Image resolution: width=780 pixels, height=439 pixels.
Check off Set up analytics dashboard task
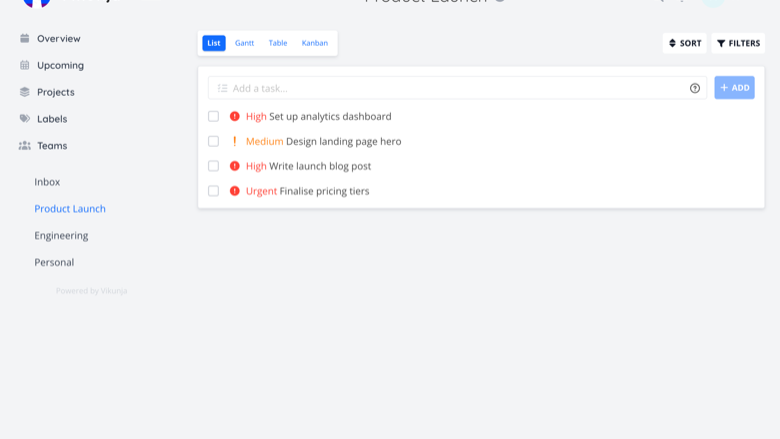coord(213,116)
